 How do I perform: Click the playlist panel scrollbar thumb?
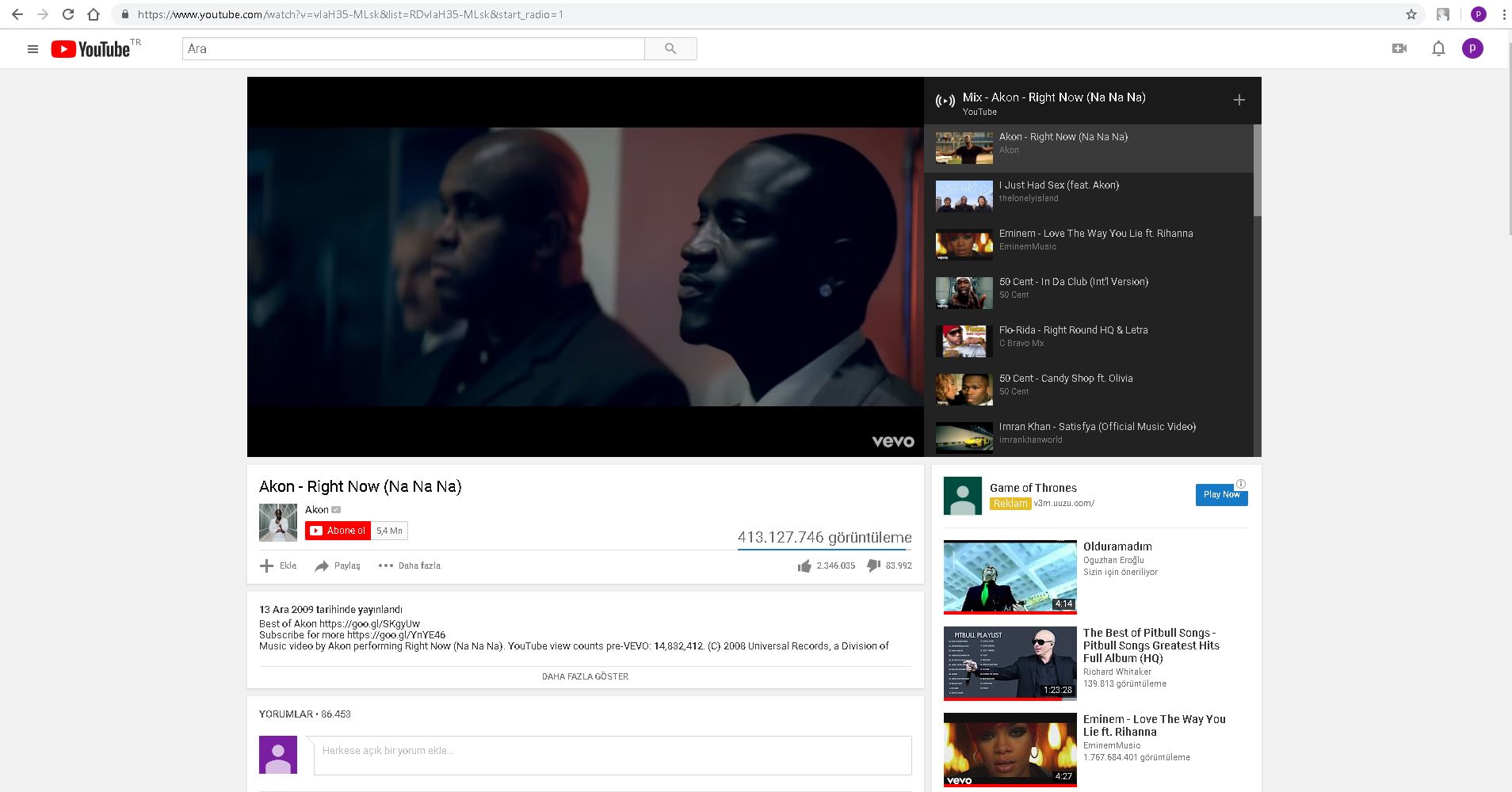click(1257, 170)
